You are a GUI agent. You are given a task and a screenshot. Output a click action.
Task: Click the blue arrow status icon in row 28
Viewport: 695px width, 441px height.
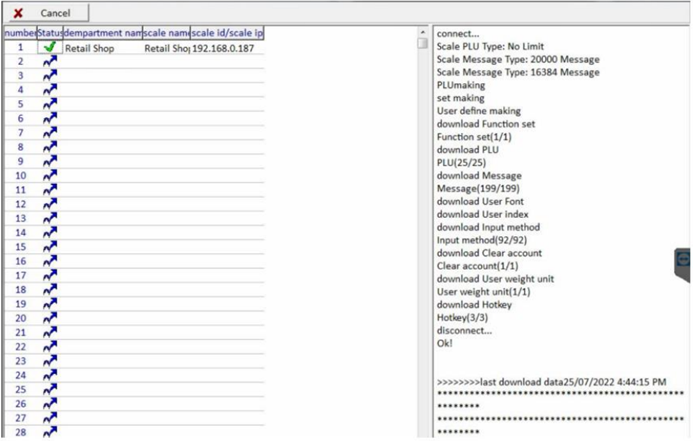(x=49, y=431)
